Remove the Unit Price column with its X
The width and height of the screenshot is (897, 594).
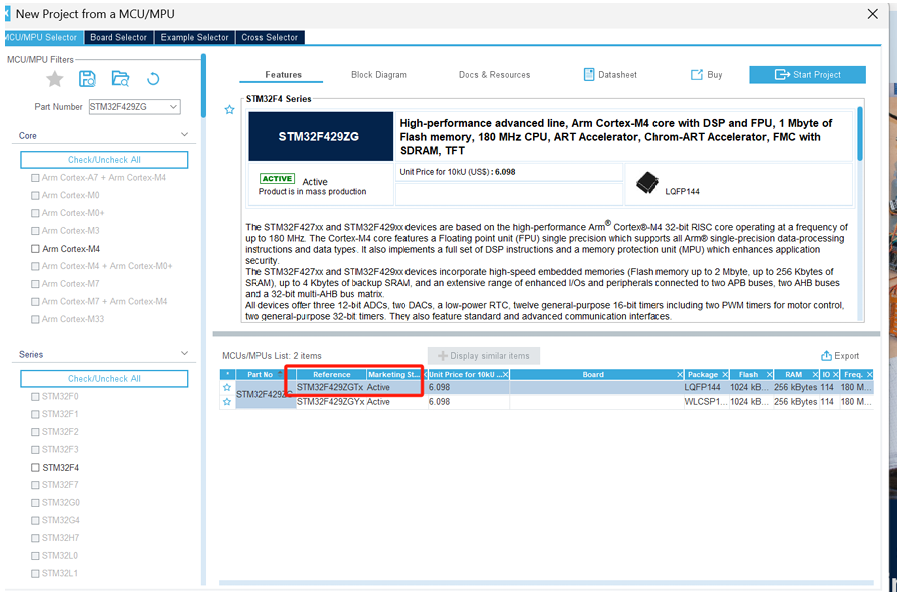[505, 374]
